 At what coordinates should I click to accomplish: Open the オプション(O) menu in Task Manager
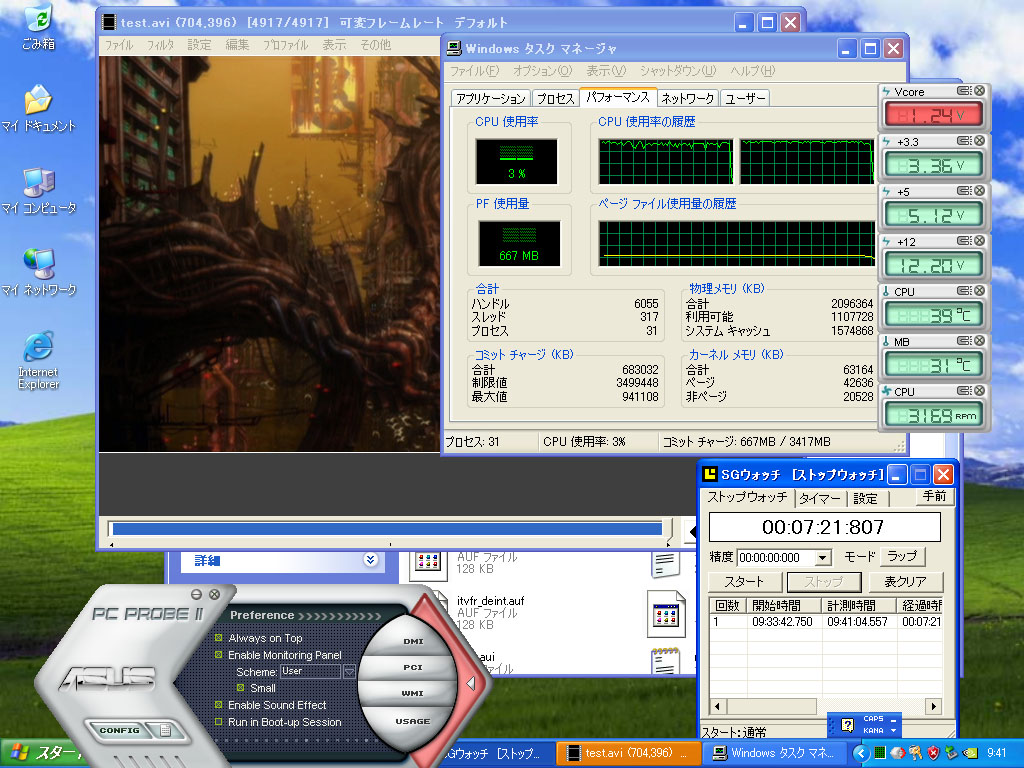(x=542, y=71)
